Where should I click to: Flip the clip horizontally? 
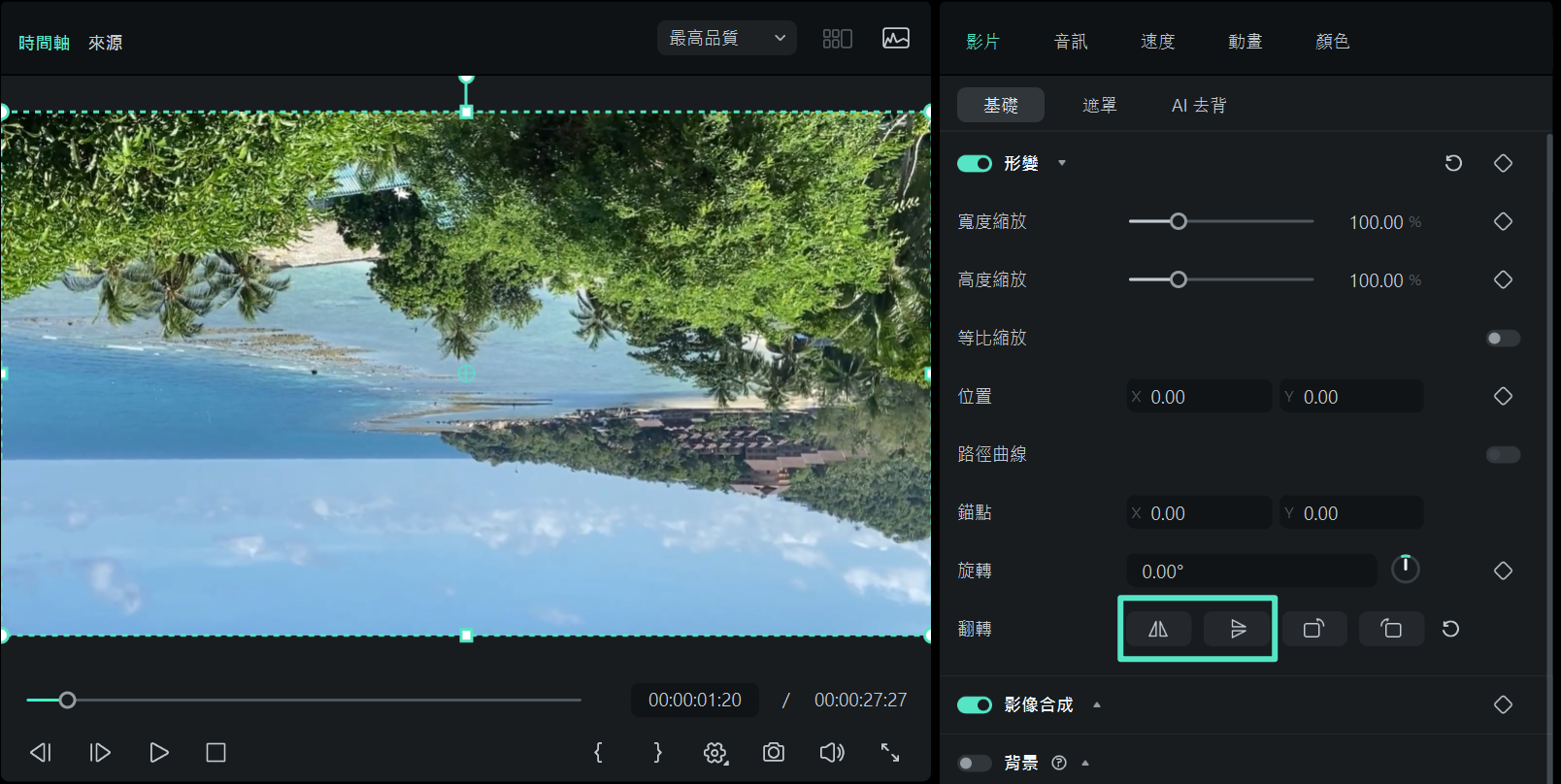click(1158, 629)
